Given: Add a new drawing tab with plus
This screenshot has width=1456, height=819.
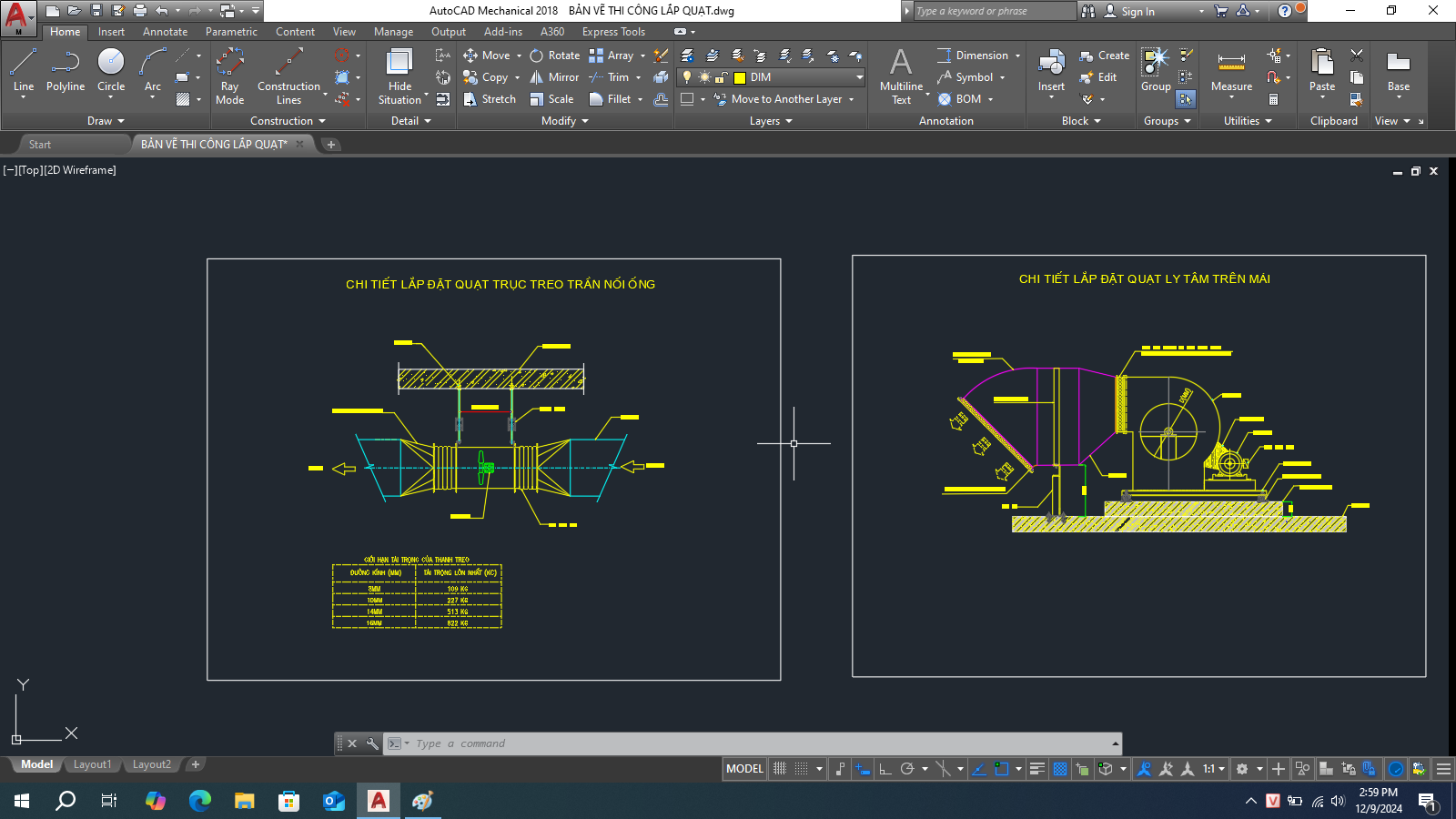Looking at the screenshot, I should point(331,145).
